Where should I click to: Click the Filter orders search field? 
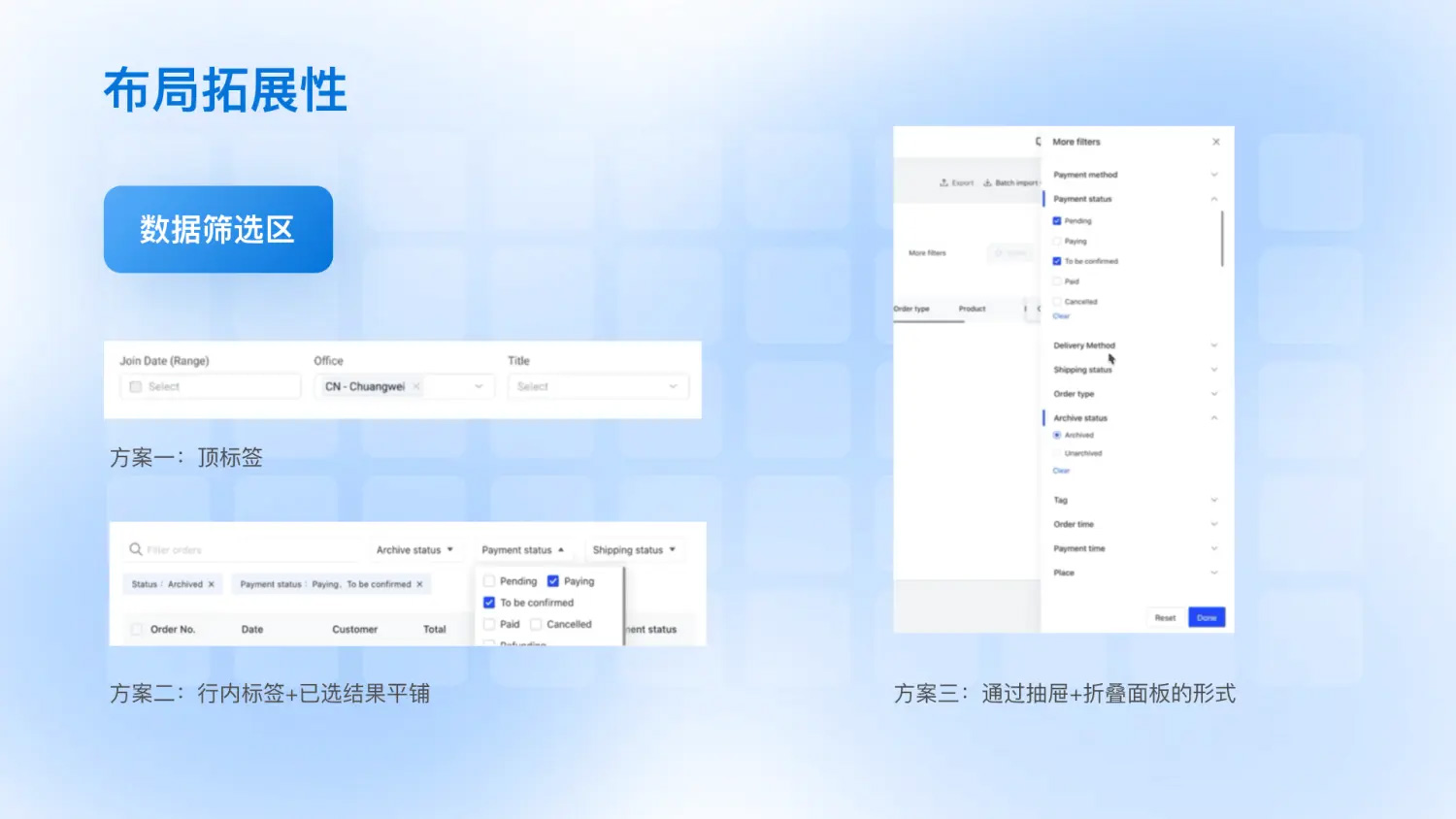pos(243,549)
